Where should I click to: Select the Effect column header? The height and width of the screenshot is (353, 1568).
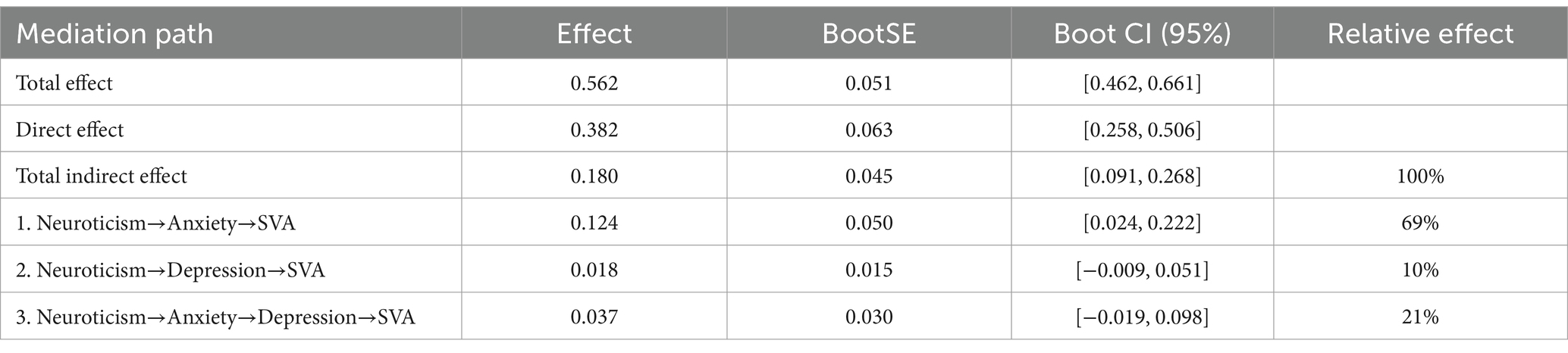click(594, 34)
